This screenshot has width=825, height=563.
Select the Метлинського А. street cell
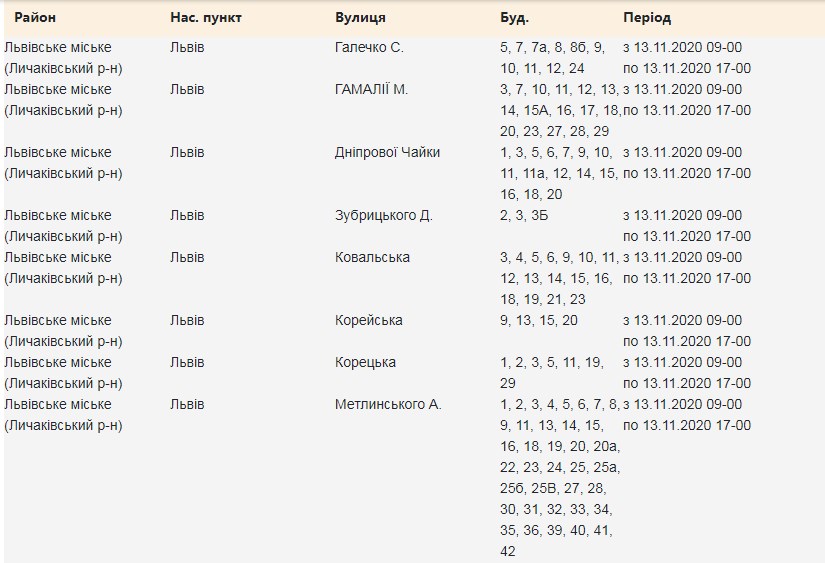[388, 404]
